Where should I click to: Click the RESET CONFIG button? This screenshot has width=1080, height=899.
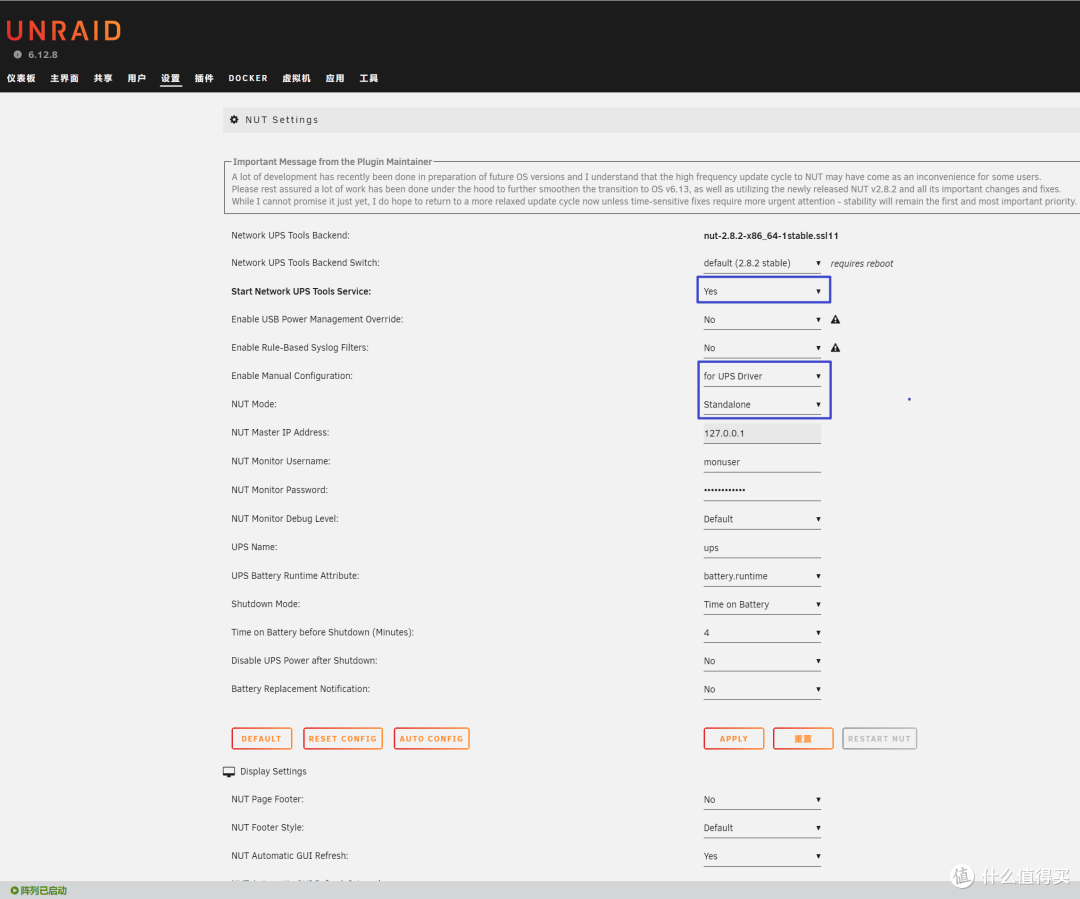342,739
